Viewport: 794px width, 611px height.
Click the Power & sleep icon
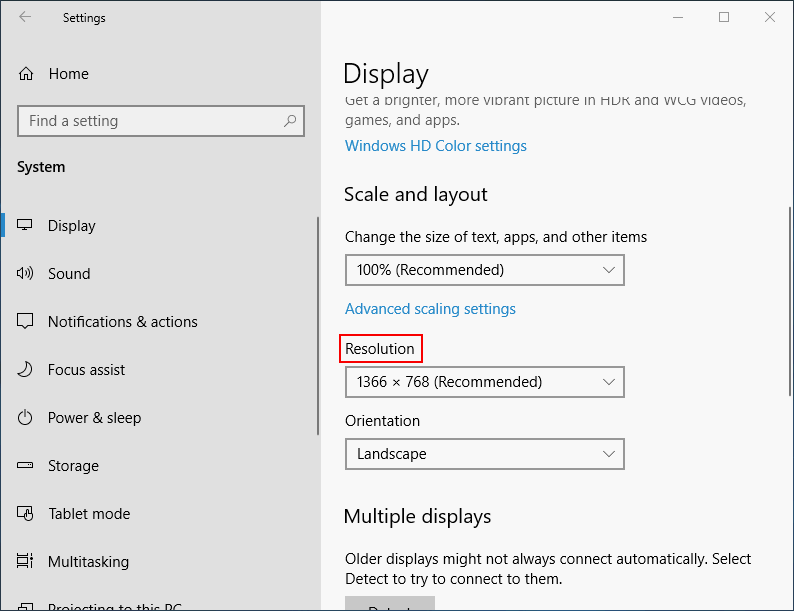click(x=26, y=418)
